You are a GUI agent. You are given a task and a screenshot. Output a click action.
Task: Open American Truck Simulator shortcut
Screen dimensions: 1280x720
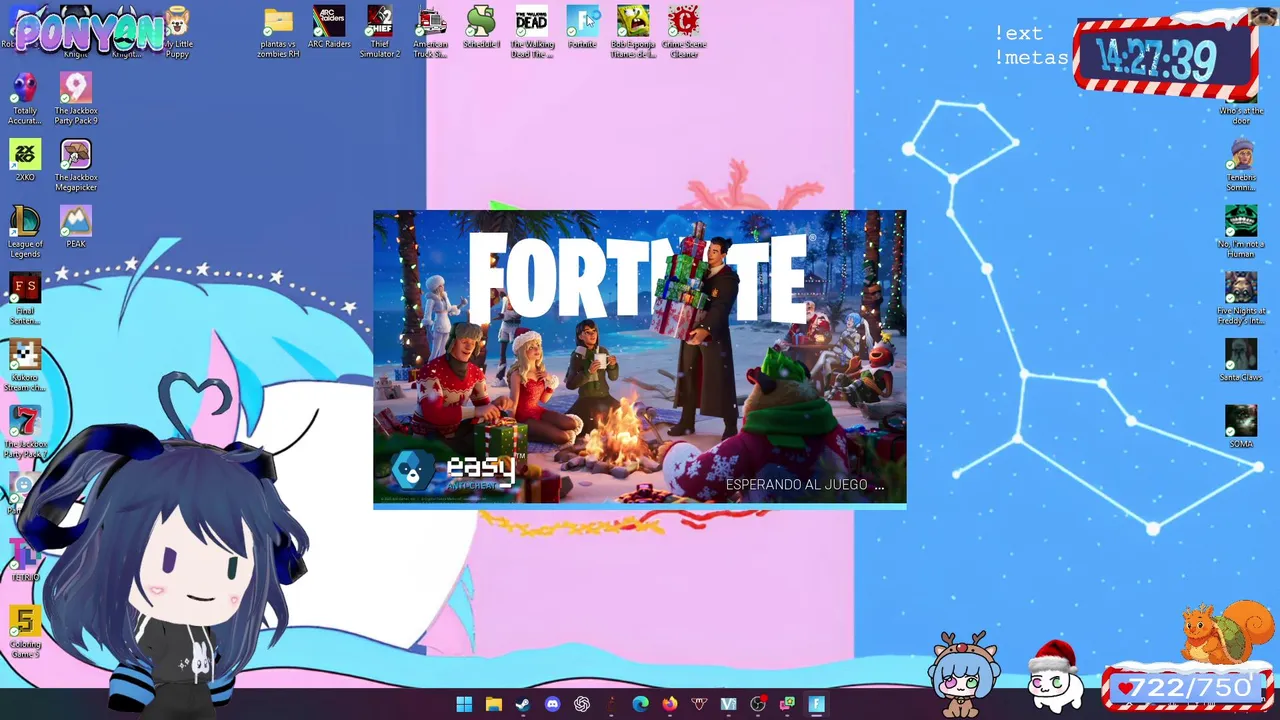tap(430, 32)
